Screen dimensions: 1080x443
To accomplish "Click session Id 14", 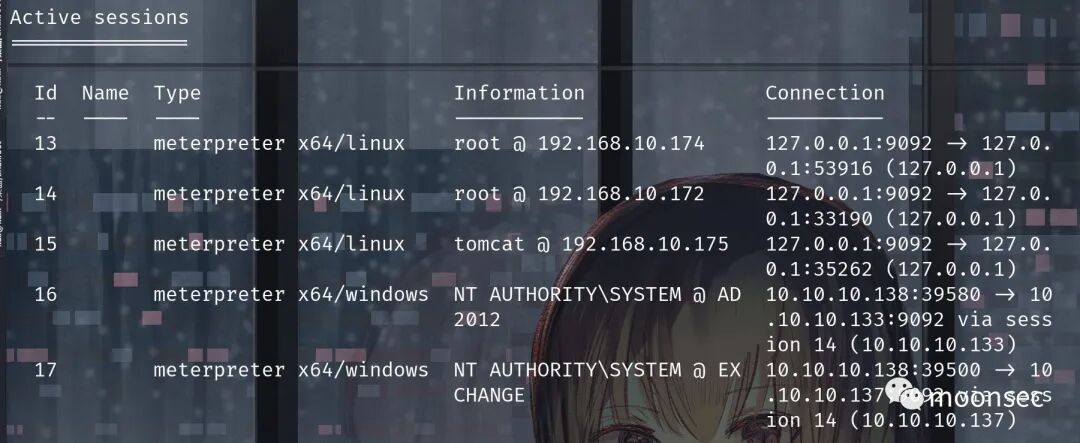I will (x=46, y=194).
